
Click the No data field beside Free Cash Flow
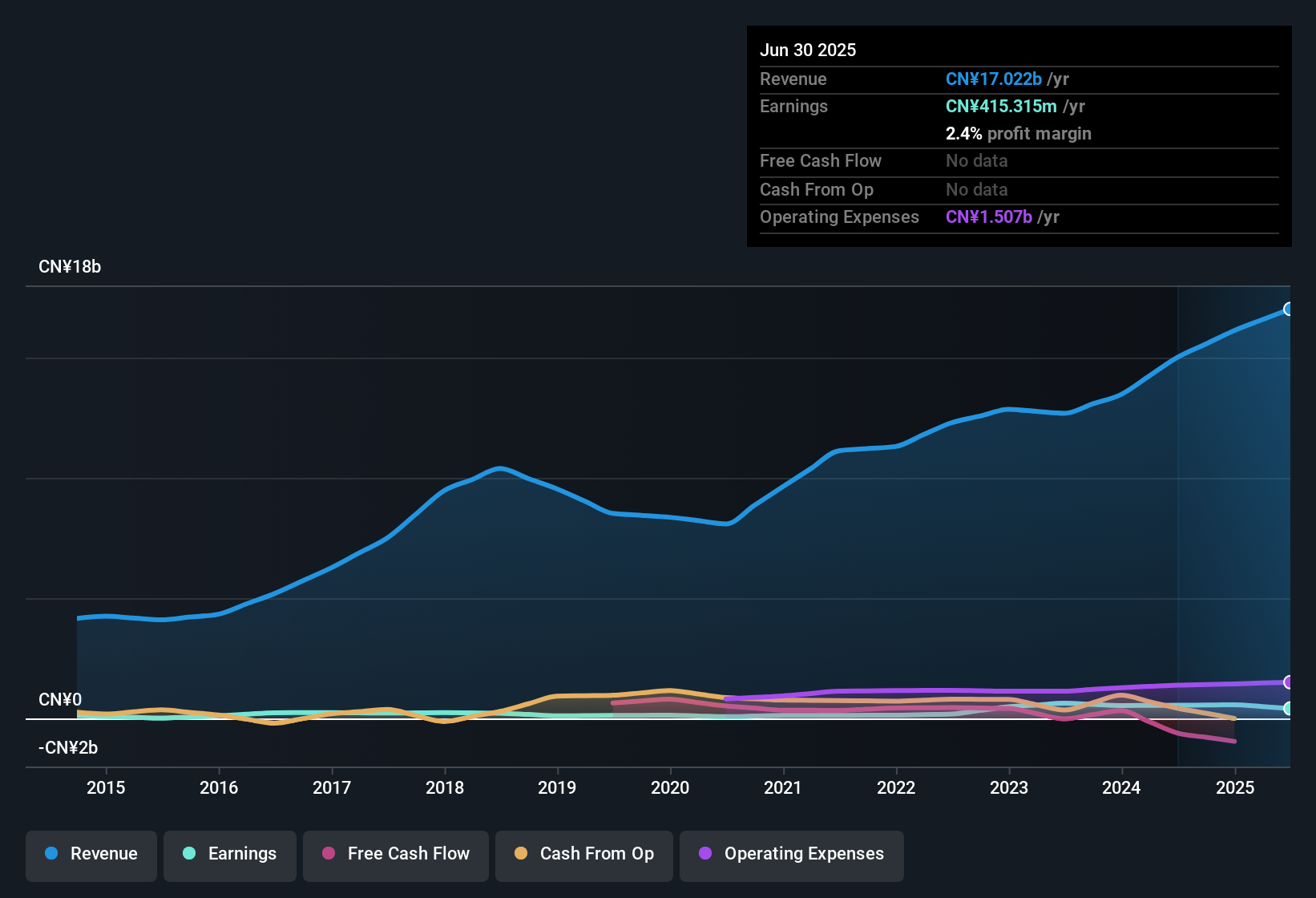(976, 161)
